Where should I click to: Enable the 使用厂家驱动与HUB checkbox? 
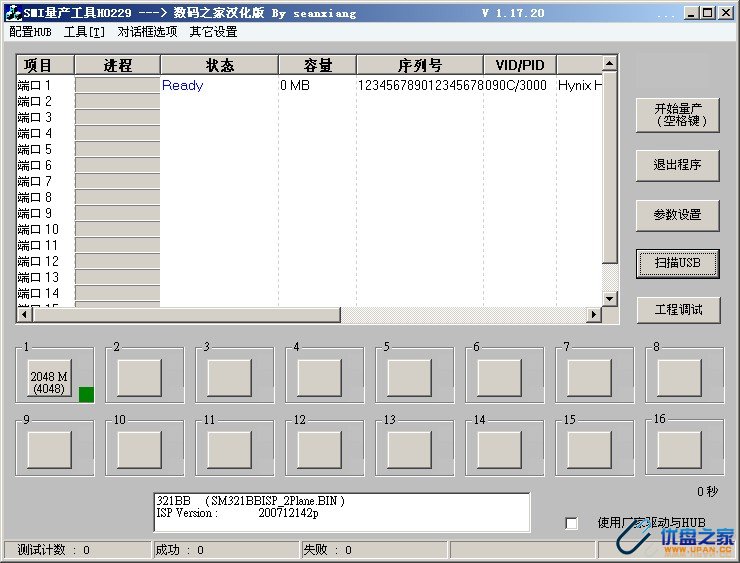(x=572, y=523)
